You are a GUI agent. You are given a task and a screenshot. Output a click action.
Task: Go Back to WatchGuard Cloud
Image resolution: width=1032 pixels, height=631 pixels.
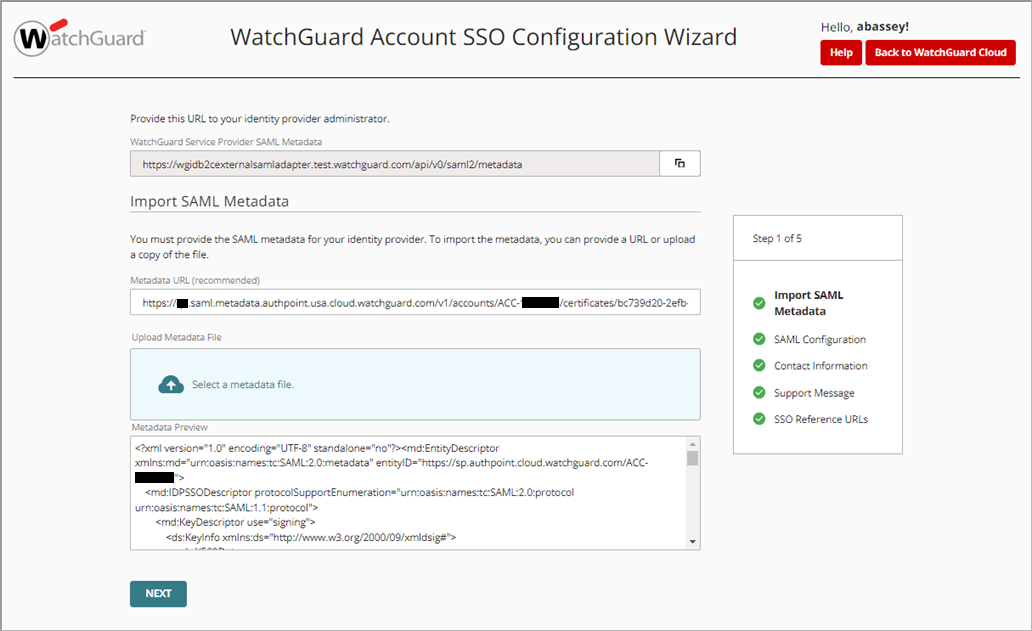click(940, 52)
